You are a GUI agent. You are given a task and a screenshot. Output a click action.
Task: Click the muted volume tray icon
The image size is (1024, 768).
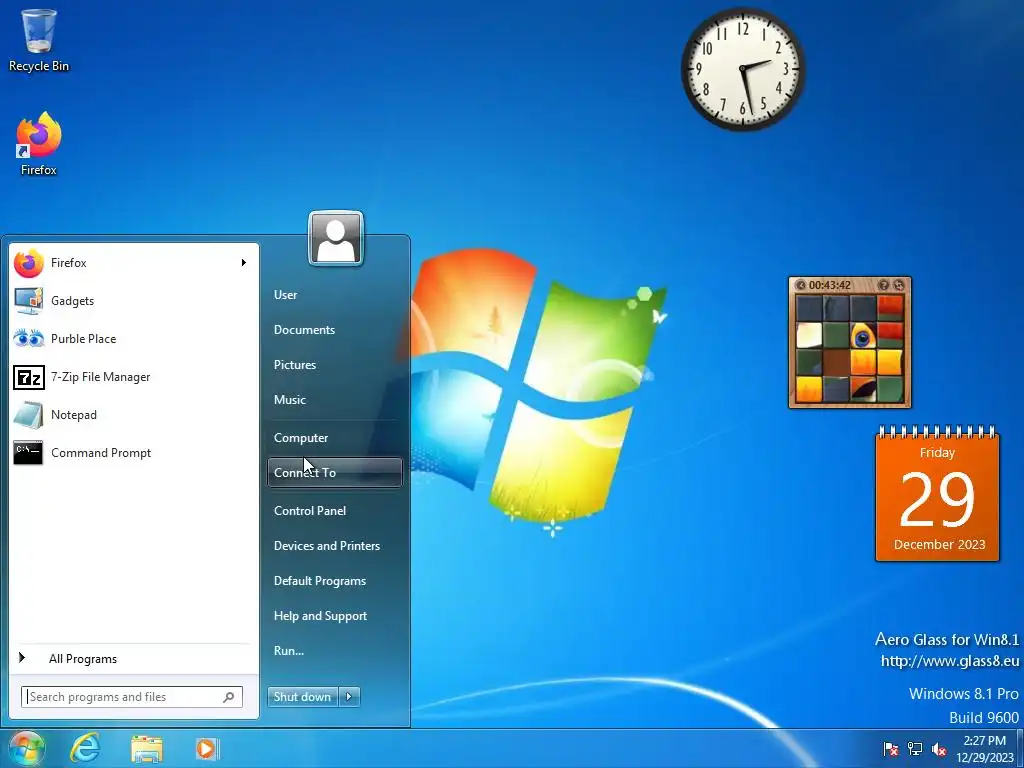939,749
